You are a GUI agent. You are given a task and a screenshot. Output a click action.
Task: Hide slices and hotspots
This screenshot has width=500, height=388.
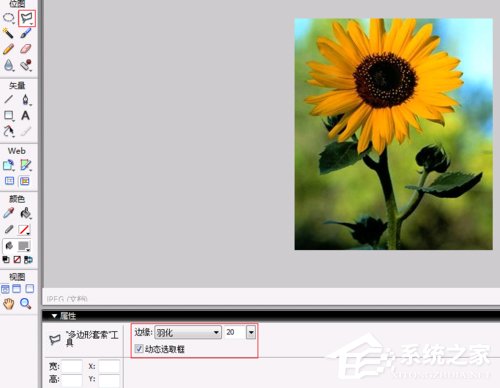pos(9,181)
